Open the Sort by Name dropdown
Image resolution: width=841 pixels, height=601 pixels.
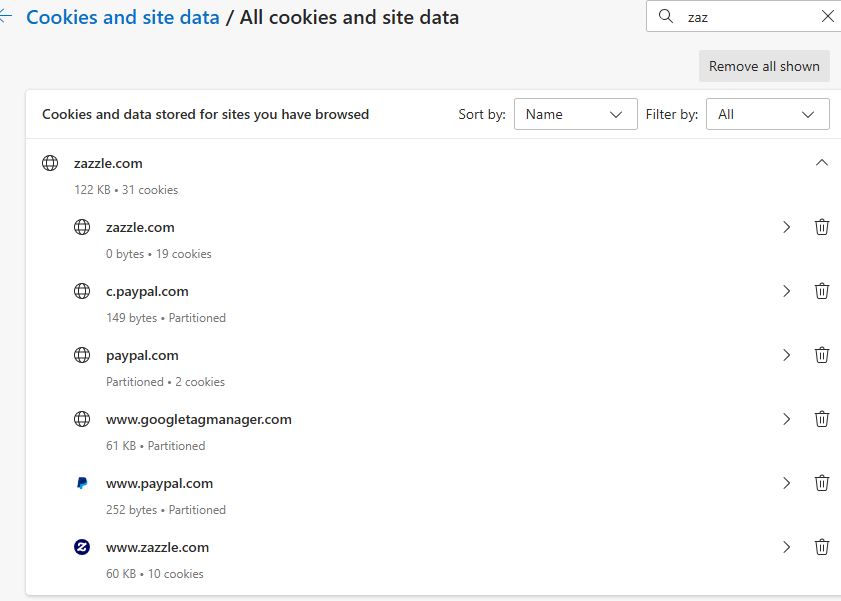(x=576, y=114)
